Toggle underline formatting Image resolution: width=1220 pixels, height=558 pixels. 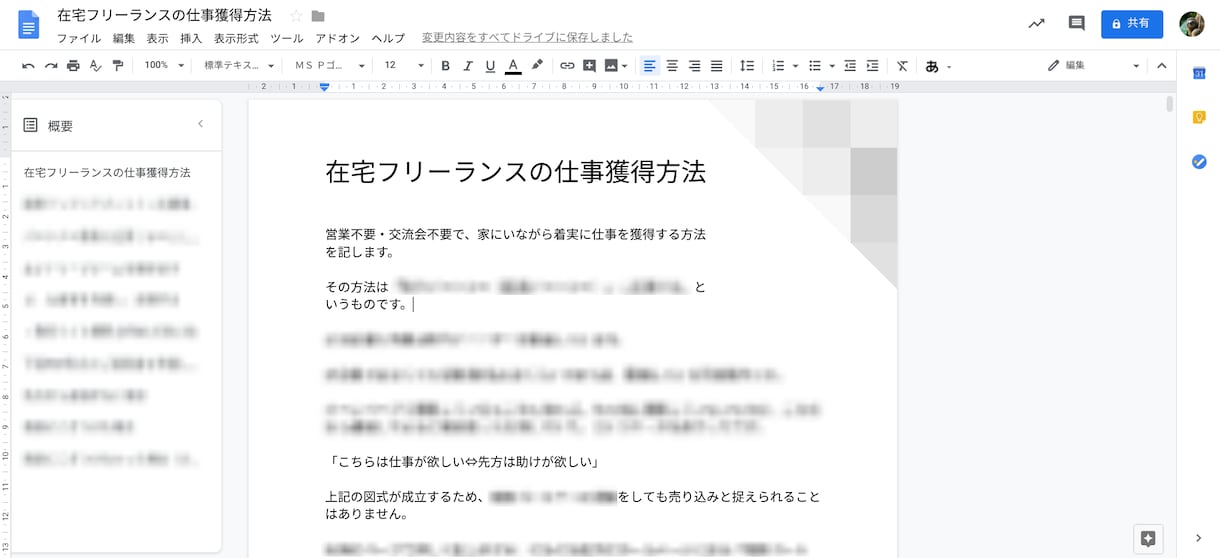(490, 66)
